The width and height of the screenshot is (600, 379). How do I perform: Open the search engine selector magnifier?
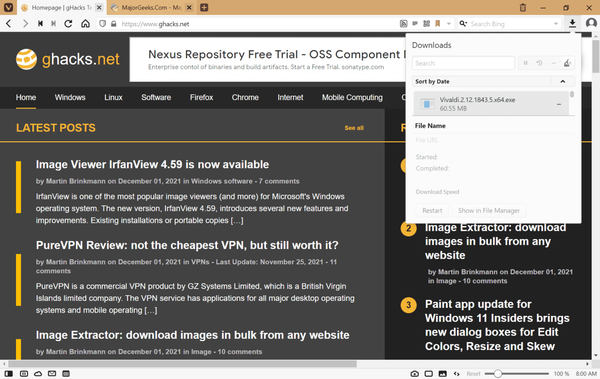pyautogui.click(x=463, y=24)
